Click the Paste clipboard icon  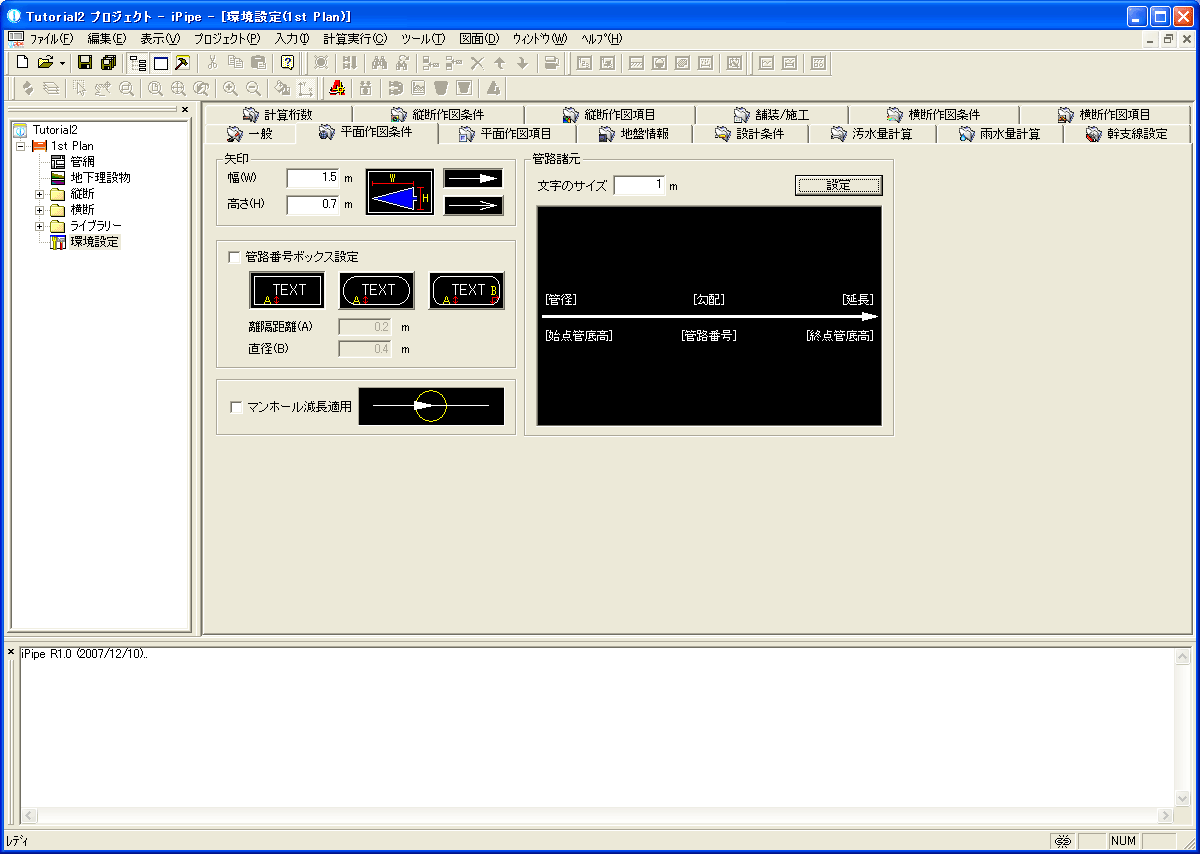(x=258, y=63)
